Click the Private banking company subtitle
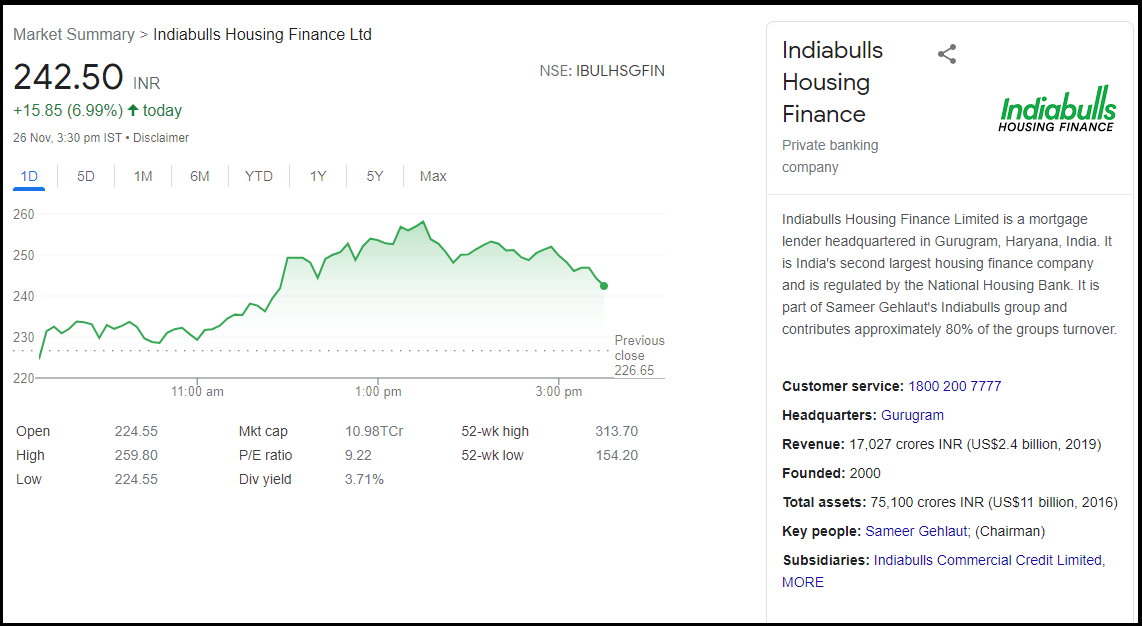Viewport: 1142px width, 626px height. click(x=830, y=156)
